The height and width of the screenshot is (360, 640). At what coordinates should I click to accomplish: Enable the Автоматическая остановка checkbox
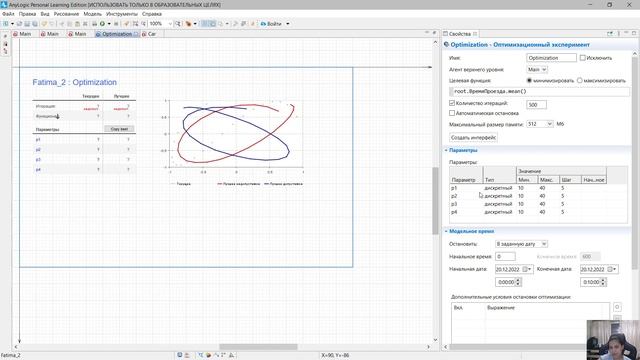pos(452,113)
